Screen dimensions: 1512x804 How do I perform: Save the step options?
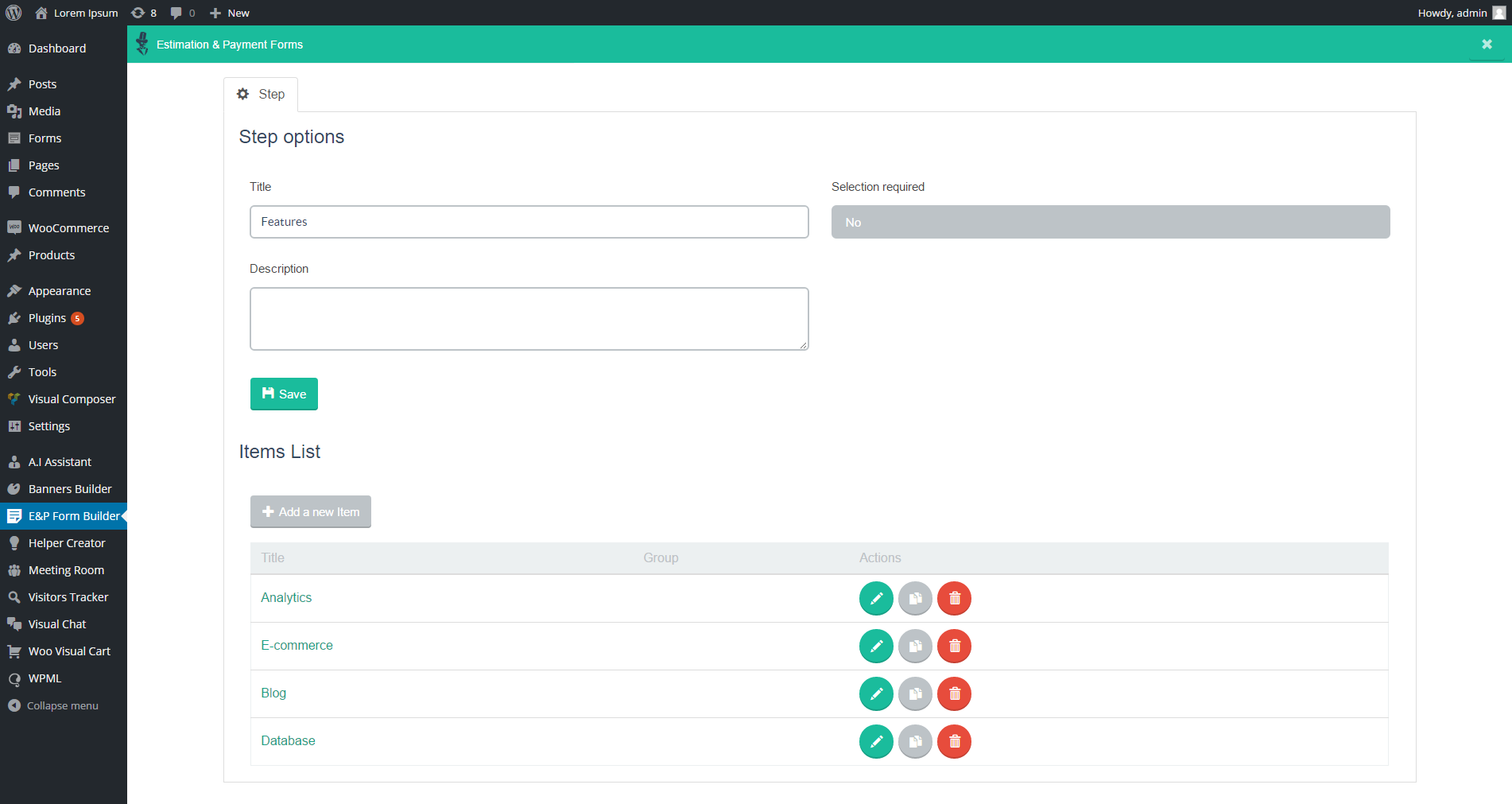click(283, 394)
